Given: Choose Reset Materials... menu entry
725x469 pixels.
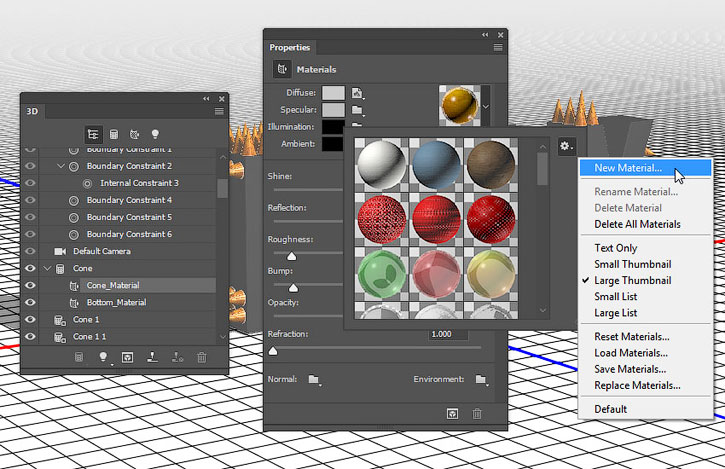Looking at the screenshot, I should click(632, 337).
